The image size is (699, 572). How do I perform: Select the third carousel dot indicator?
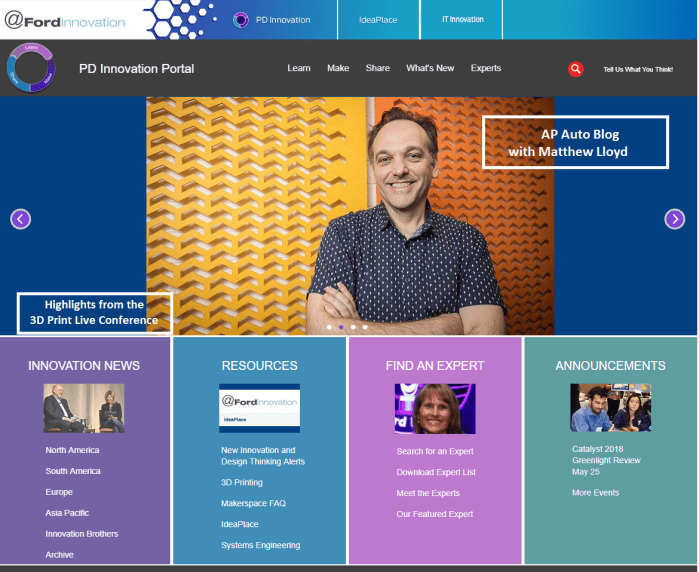(353, 327)
